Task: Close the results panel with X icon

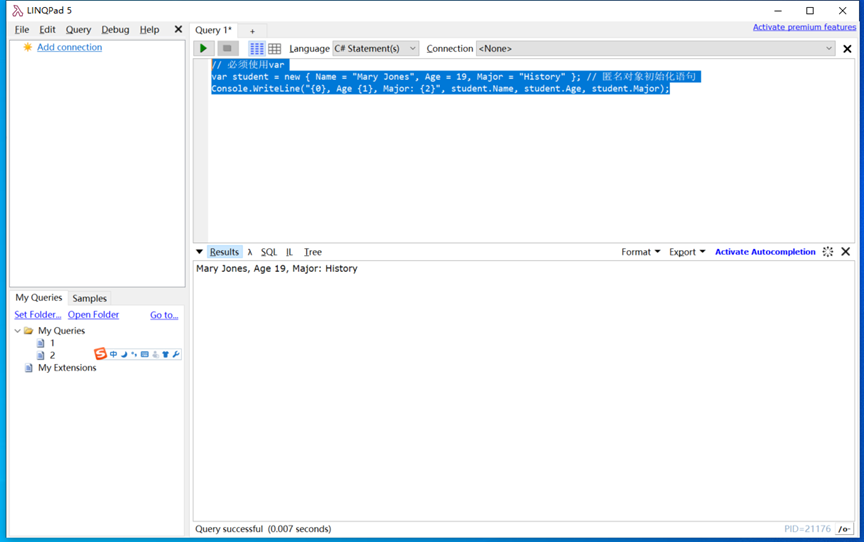Action: (846, 252)
